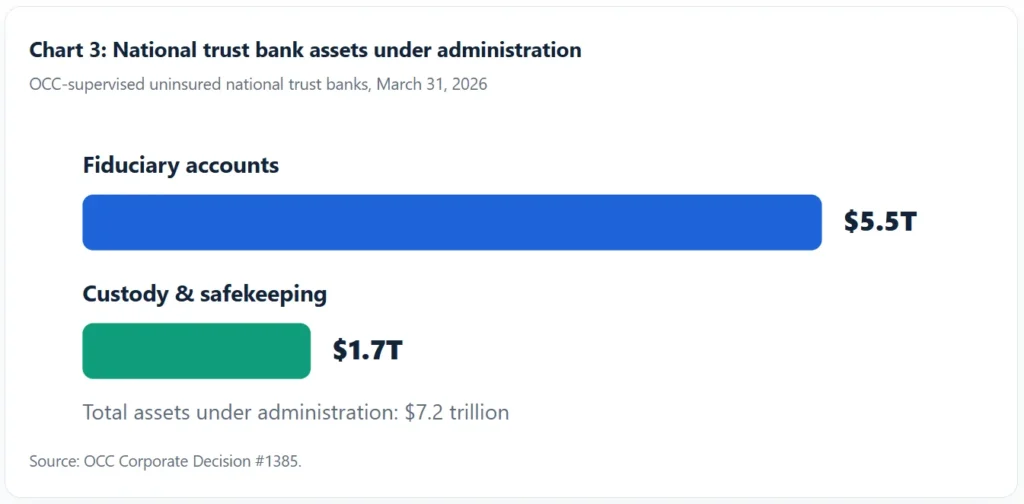Click the "Chart 3:" prefix in the title
The image size is (1024, 504).
click(x=68, y=50)
